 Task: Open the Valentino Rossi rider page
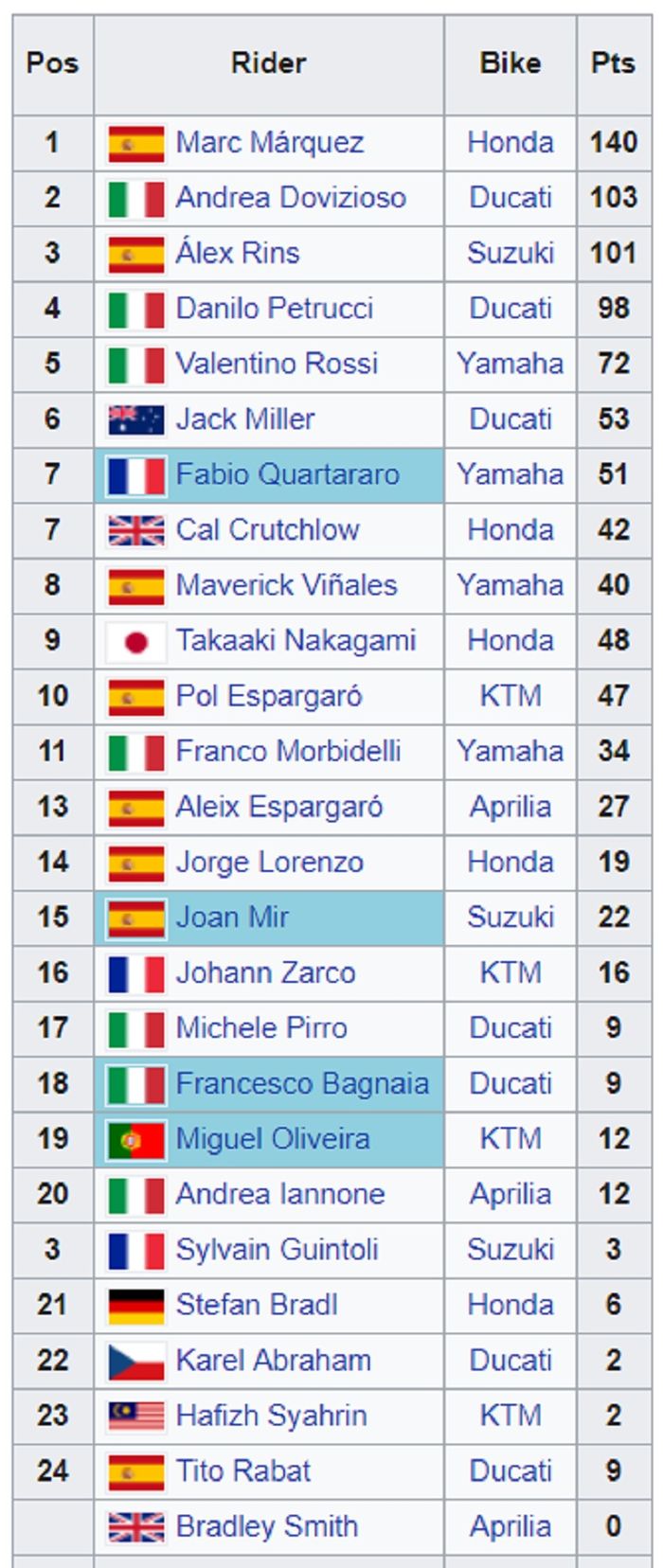[x=277, y=364]
